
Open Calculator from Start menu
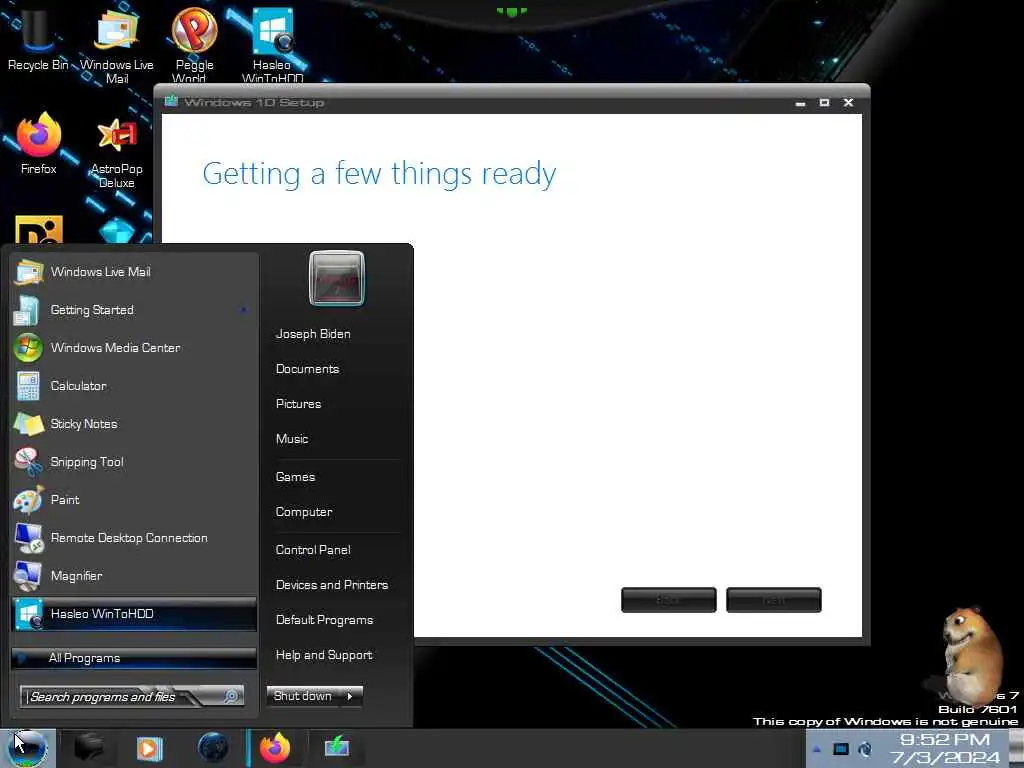[x=135, y=386]
